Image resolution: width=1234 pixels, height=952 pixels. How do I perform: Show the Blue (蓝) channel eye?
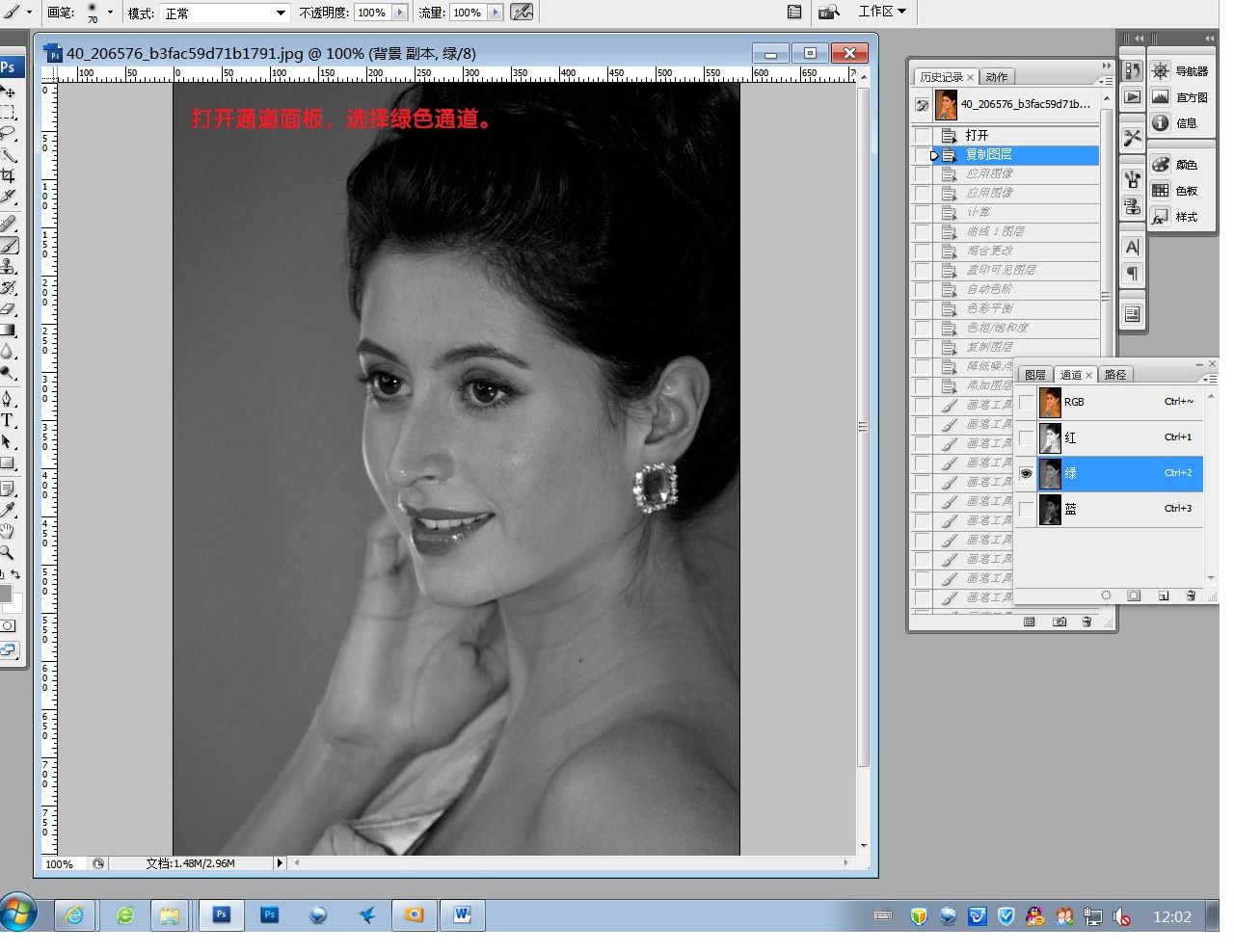click(1026, 509)
